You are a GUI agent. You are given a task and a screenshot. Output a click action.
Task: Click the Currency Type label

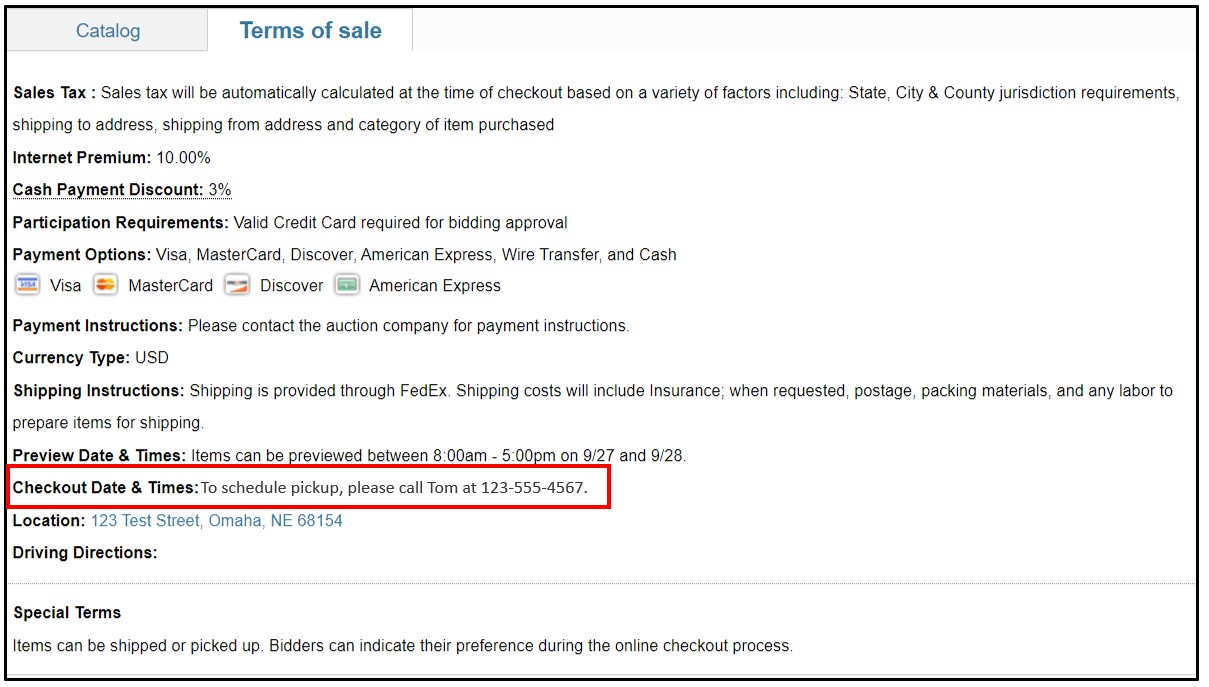71,357
